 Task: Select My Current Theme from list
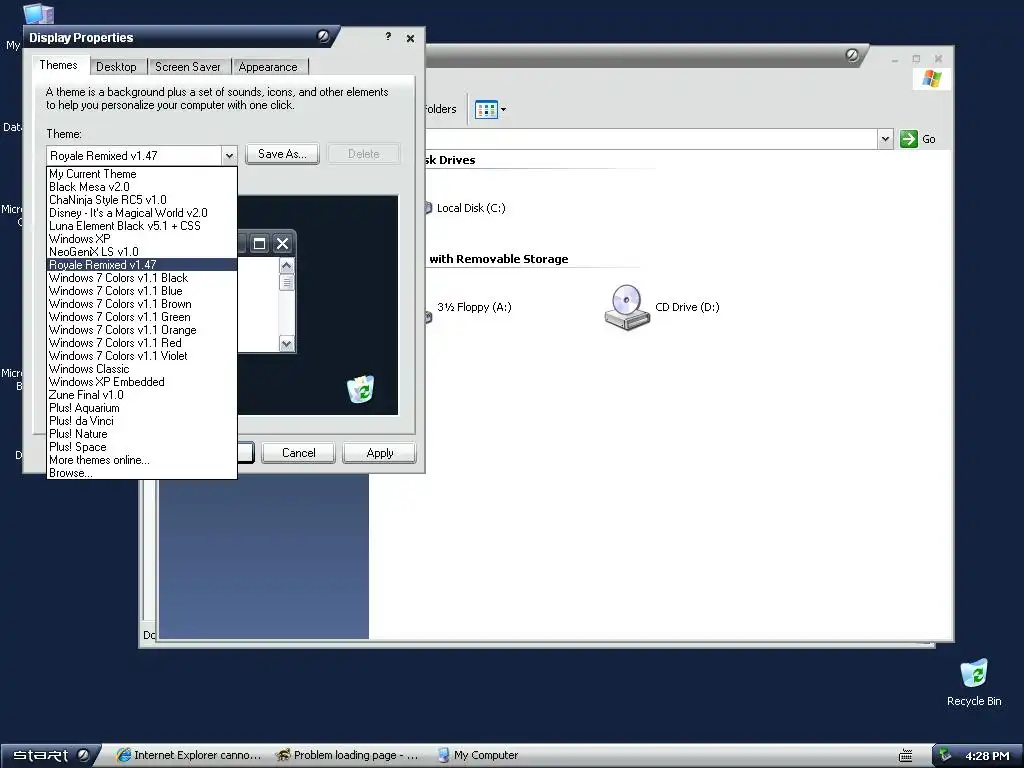tap(142, 174)
